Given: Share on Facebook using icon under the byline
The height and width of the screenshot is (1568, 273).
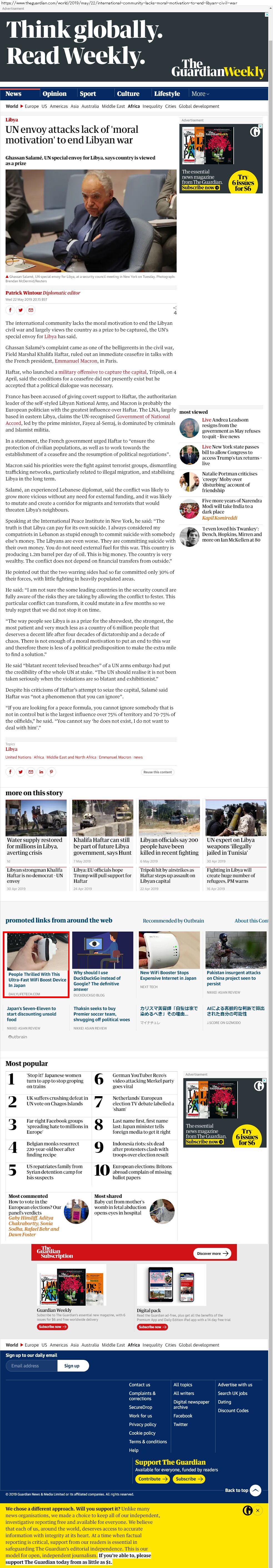Looking at the screenshot, I should (10, 310).
